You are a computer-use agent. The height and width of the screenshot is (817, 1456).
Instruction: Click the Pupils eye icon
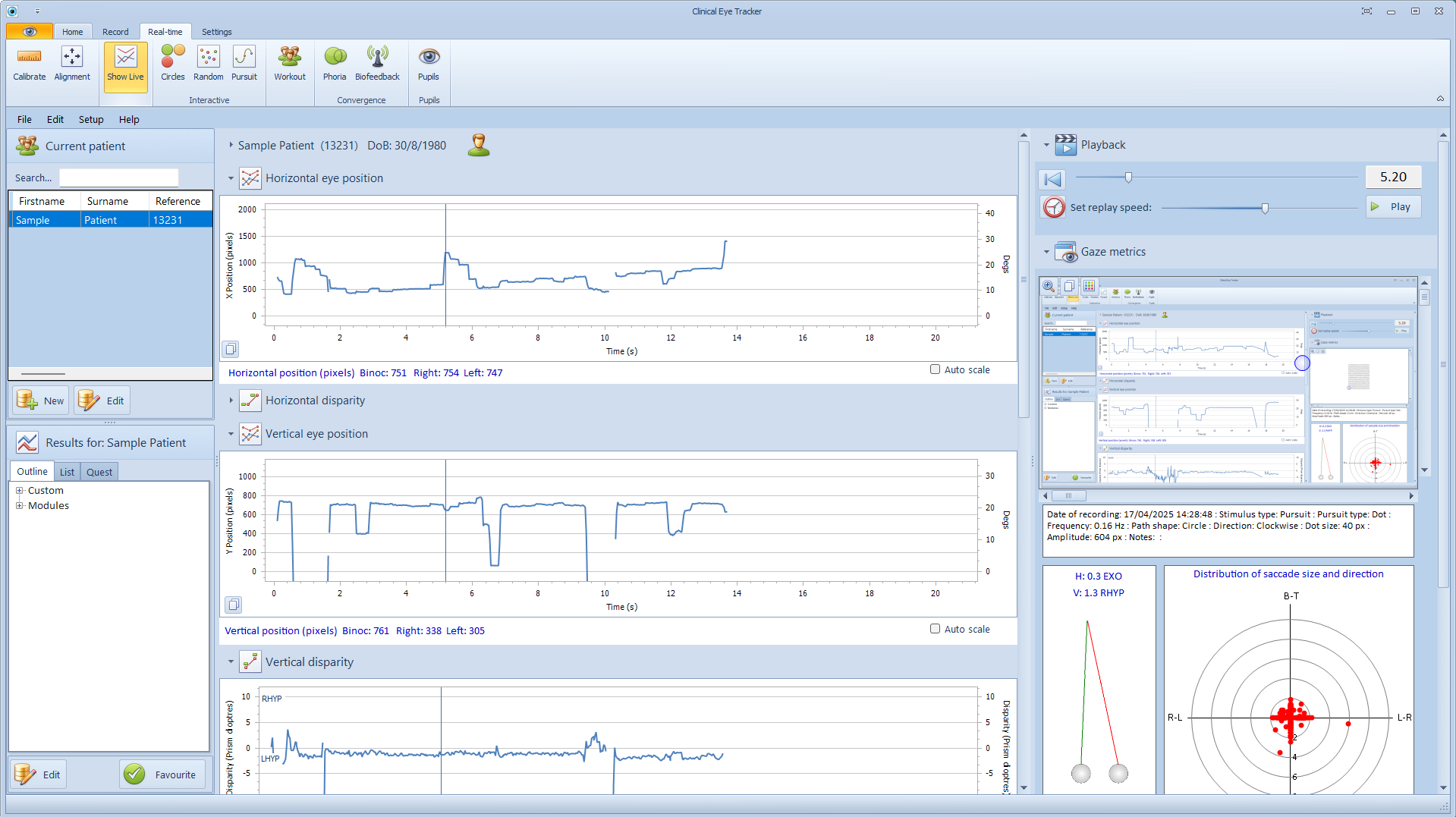point(429,58)
